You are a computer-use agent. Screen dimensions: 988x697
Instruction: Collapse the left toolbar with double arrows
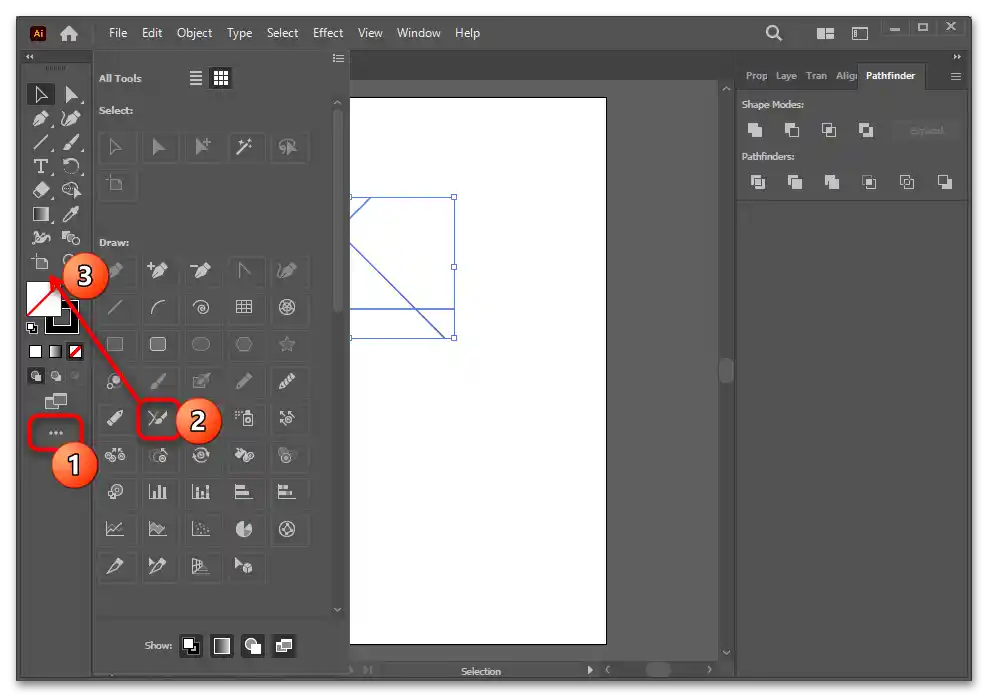pos(30,57)
